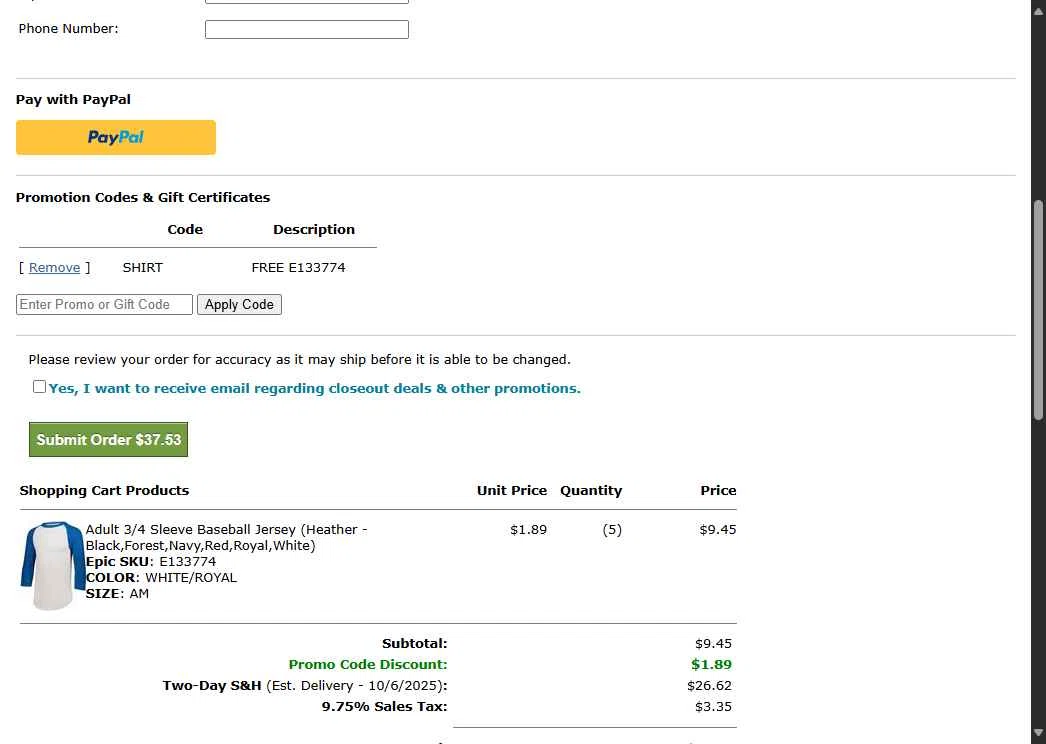Click the 'Yes, I want to receive email' label
The image size is (1046, 744).
[314, 389]
